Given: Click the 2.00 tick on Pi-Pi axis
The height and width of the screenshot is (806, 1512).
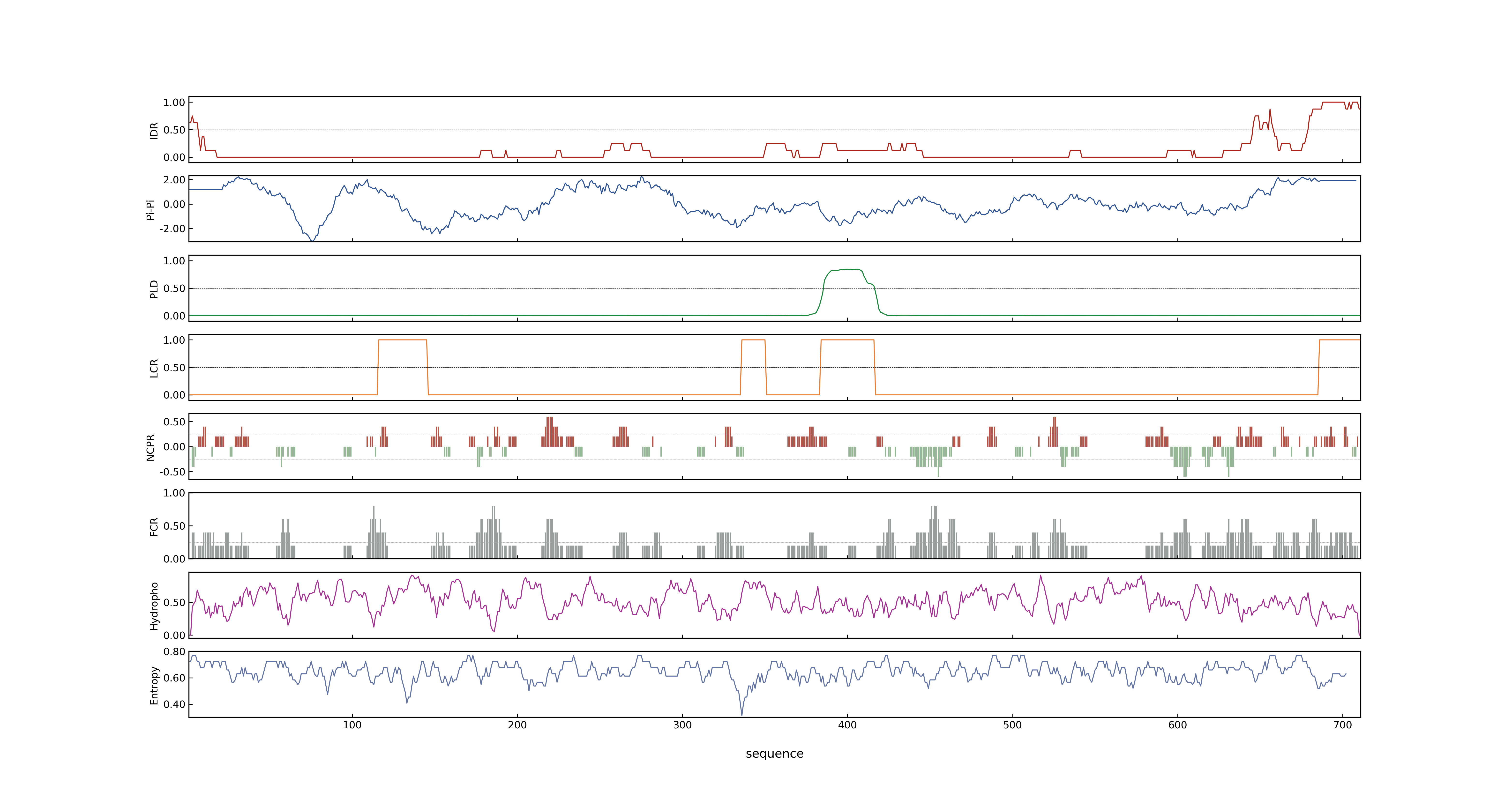Looking at the screenshot, I should (x=174, y=180).
